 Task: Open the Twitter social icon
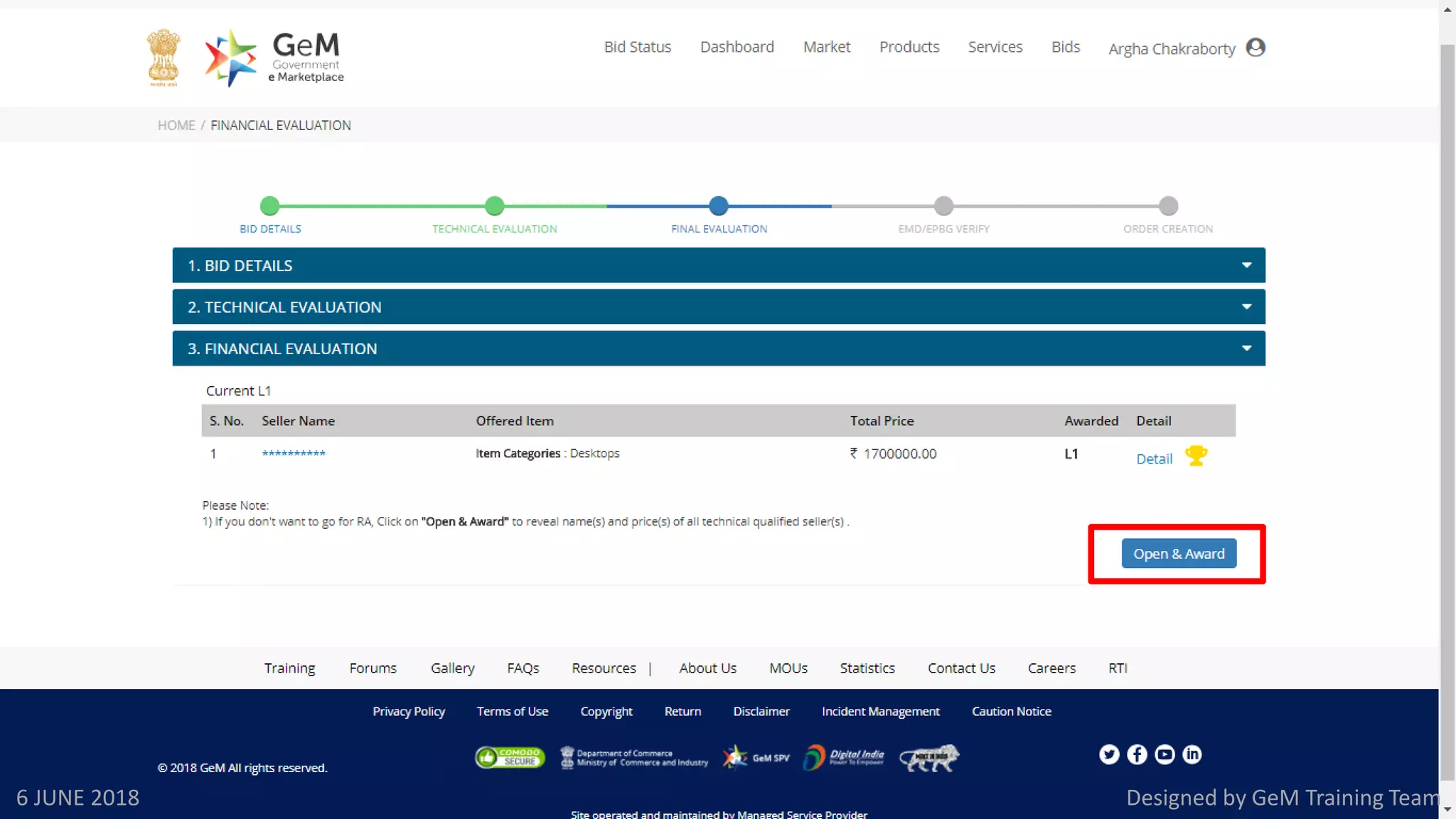pos(1109,754)
